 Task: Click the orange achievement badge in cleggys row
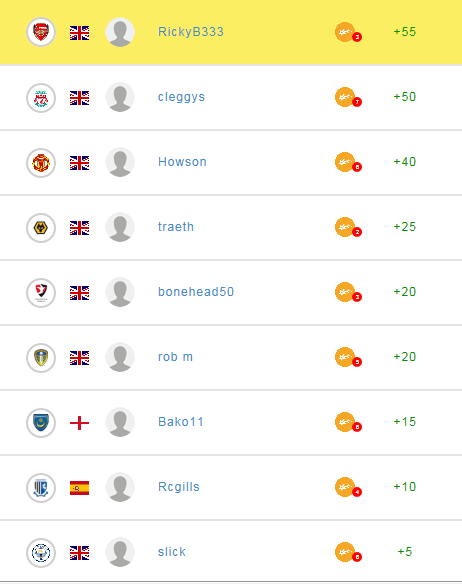(348, 97)
